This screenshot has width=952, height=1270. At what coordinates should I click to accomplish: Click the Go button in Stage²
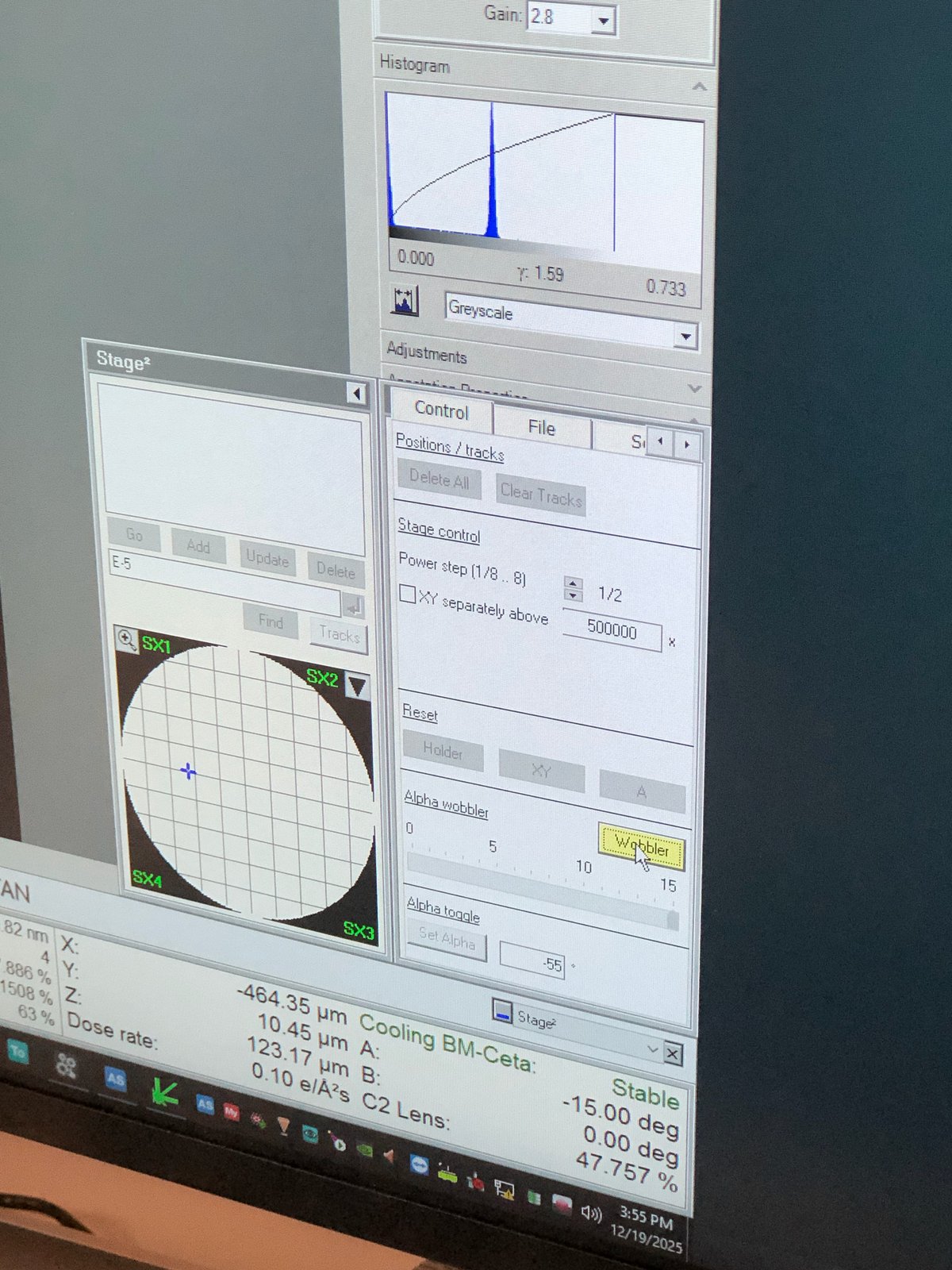(x=133, y=535)
